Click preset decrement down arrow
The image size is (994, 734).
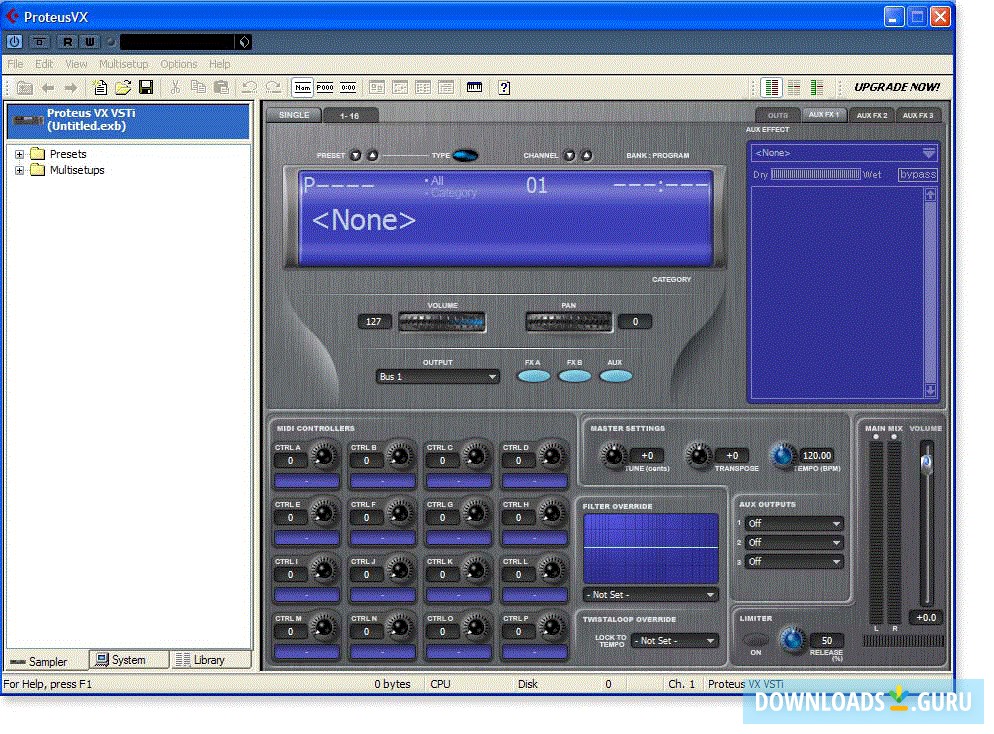pos(356,155)
